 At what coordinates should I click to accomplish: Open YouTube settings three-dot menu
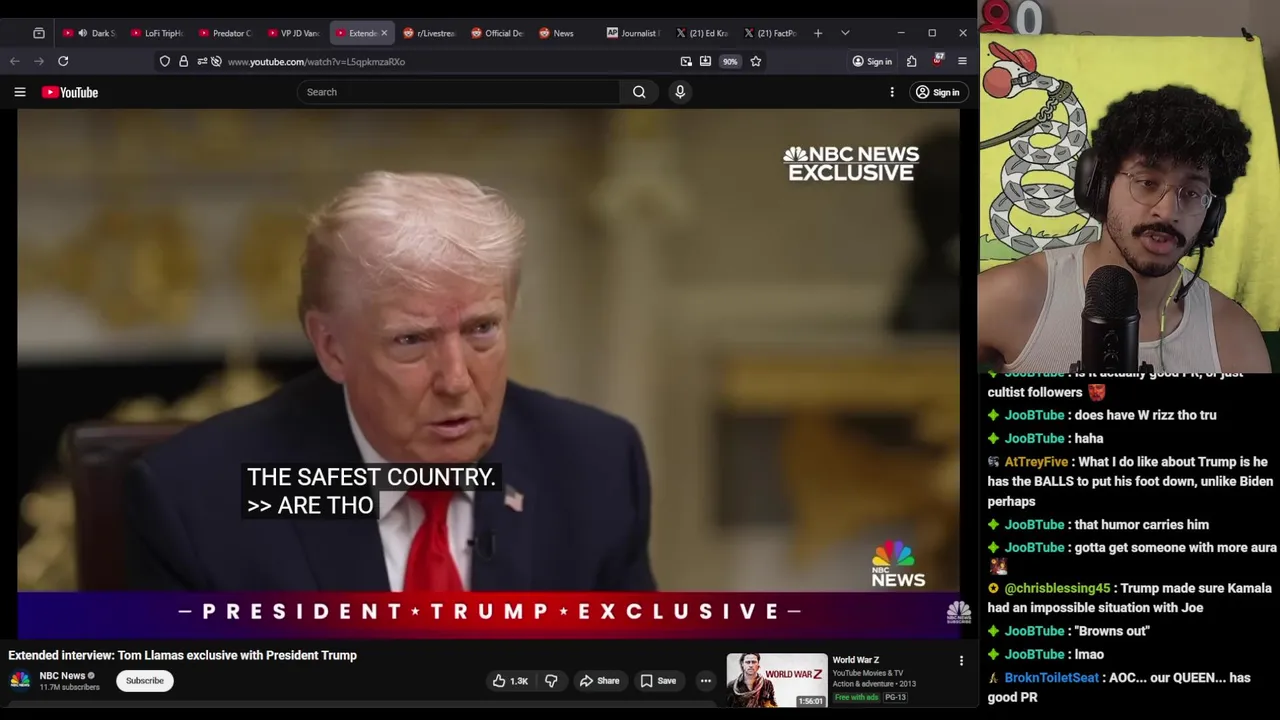pos(892,92)
